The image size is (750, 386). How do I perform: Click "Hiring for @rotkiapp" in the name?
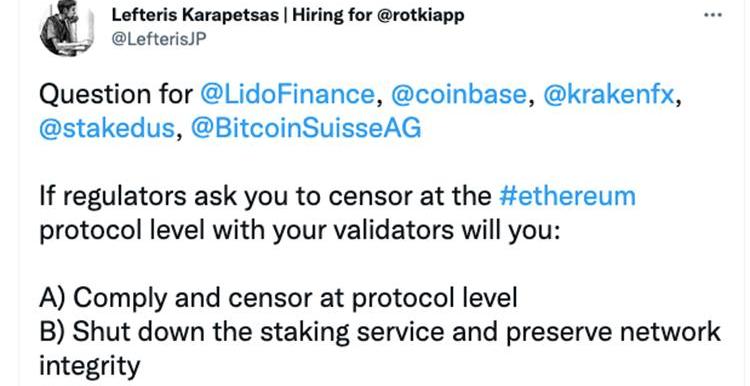tap(378, 16)
